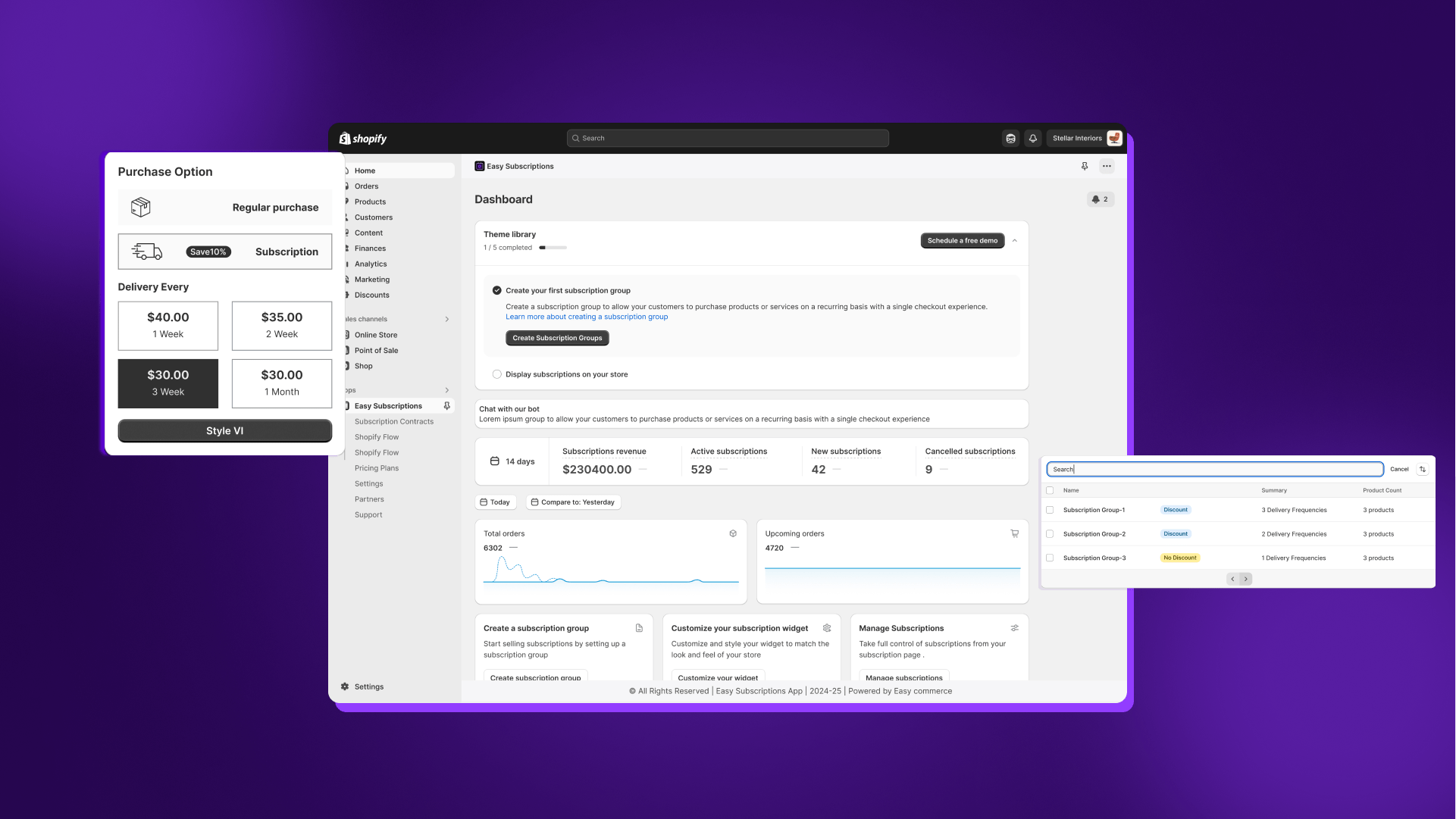Open Learn more about creating subscription group link
1456x819 pixels.
587,317
